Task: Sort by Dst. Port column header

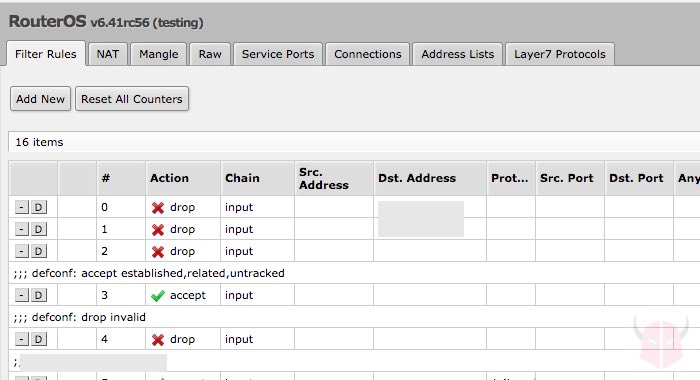Action: tap(639, 178)
